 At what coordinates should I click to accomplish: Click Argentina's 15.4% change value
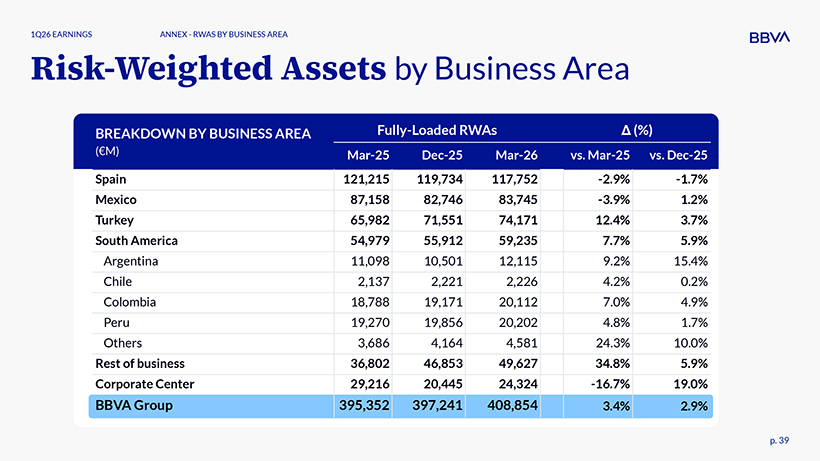(691, 261)
